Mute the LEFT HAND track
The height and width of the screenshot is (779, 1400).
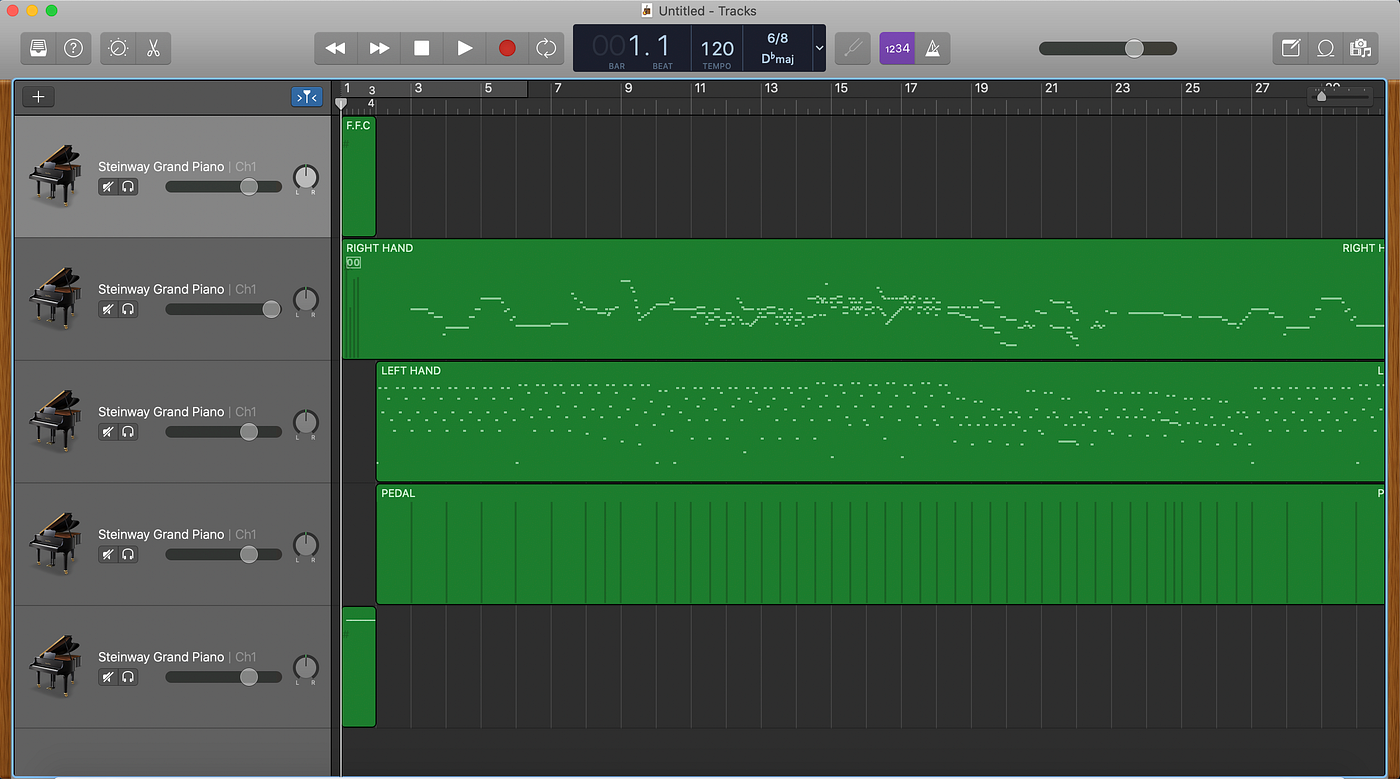pyautogui.click(x=108, y=432)
